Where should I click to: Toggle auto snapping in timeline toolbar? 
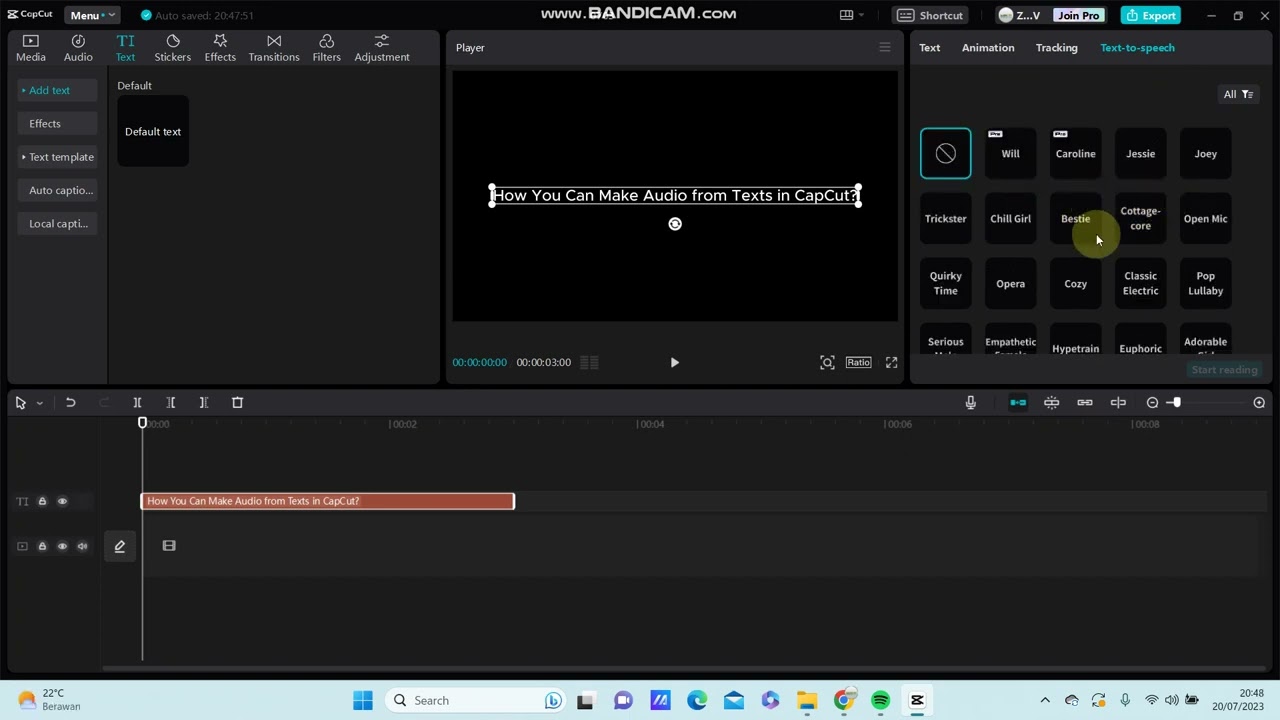(x=1051, y=402)
